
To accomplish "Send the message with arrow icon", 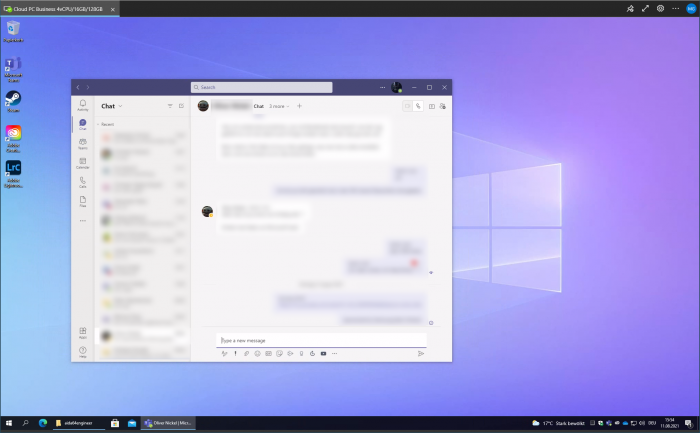I will [421, 354].
